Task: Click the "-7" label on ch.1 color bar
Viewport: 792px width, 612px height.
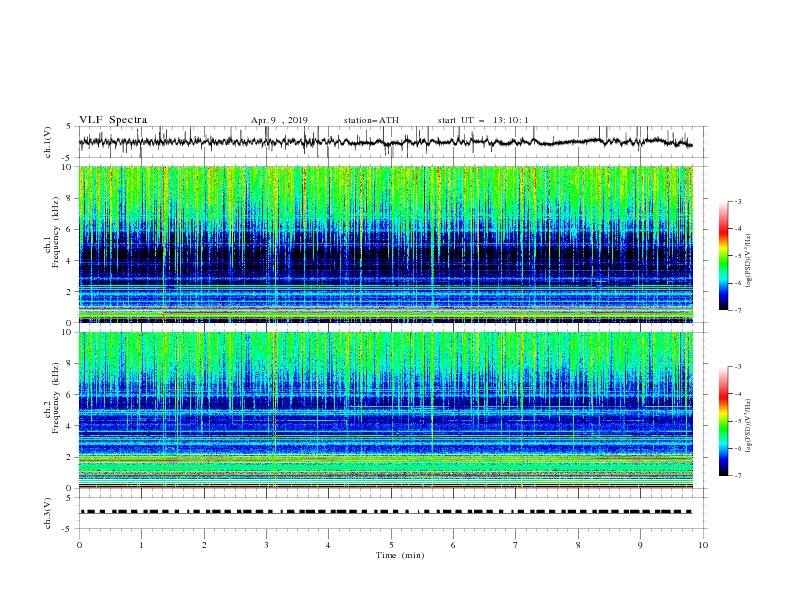Action: pos(737,310)
